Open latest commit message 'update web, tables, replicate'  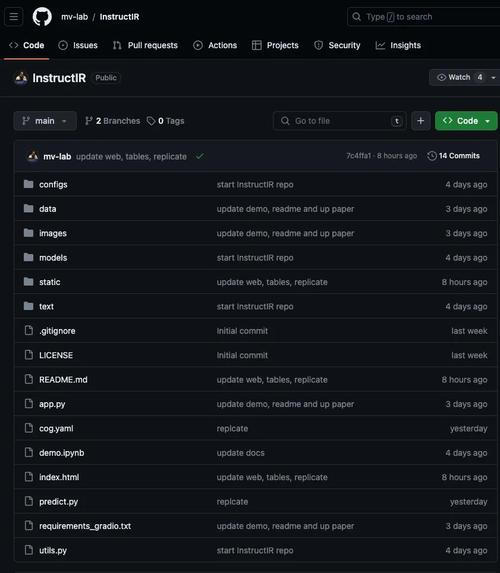(131, 156)
